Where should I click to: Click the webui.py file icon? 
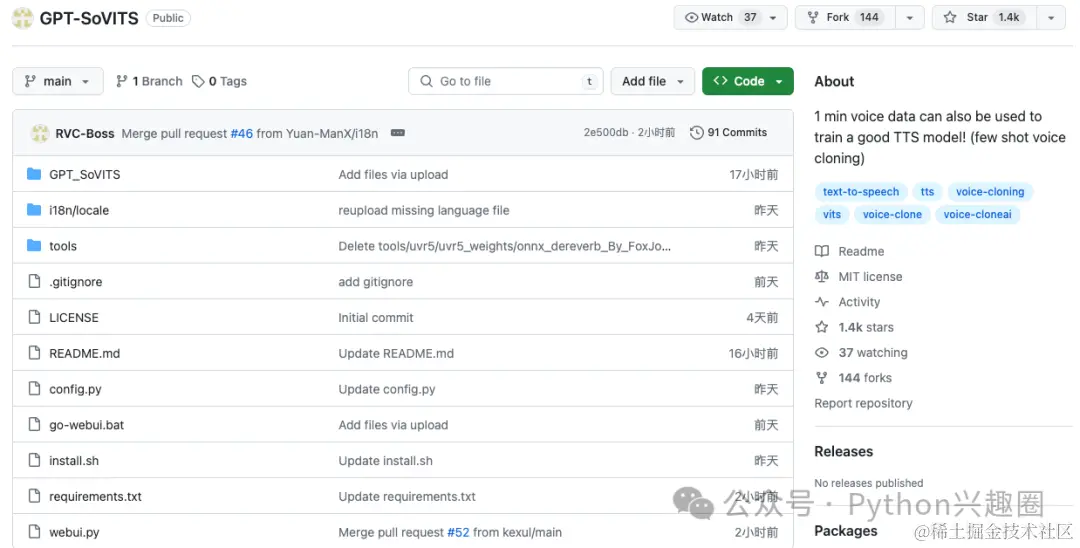click(x=34, y=531)
